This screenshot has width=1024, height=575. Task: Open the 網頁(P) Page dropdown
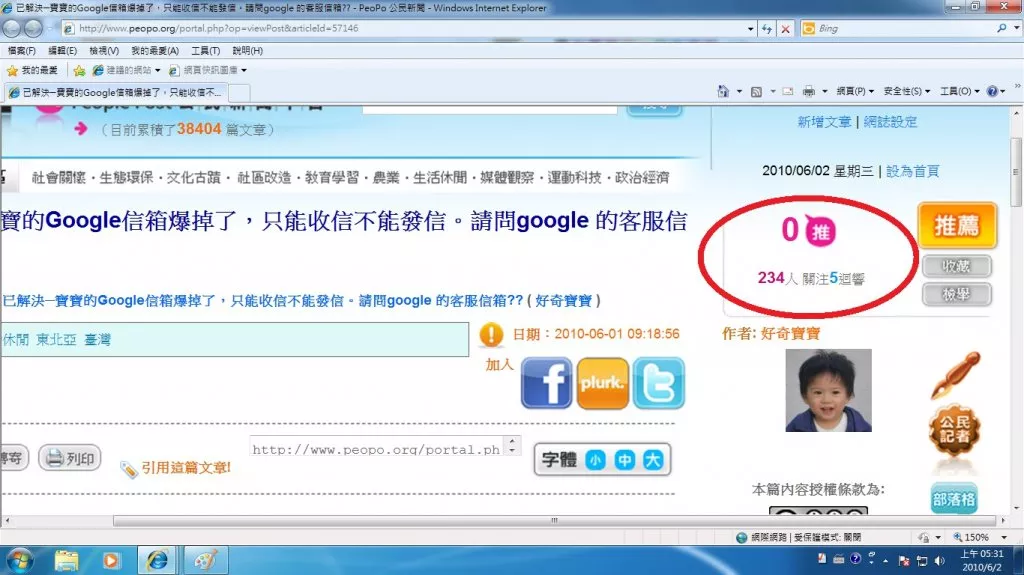855,91
